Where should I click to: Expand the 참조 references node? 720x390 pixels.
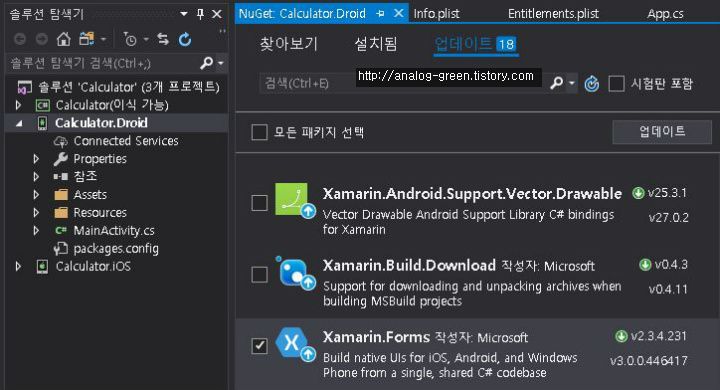(x=36, y=176)
